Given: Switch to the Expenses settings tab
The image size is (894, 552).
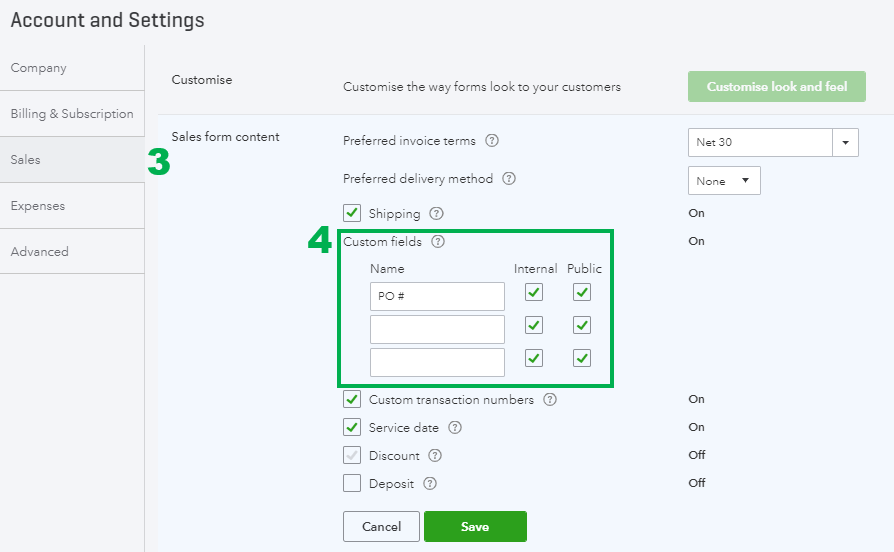Looking at the screenshot, I should tap(38, 206).
